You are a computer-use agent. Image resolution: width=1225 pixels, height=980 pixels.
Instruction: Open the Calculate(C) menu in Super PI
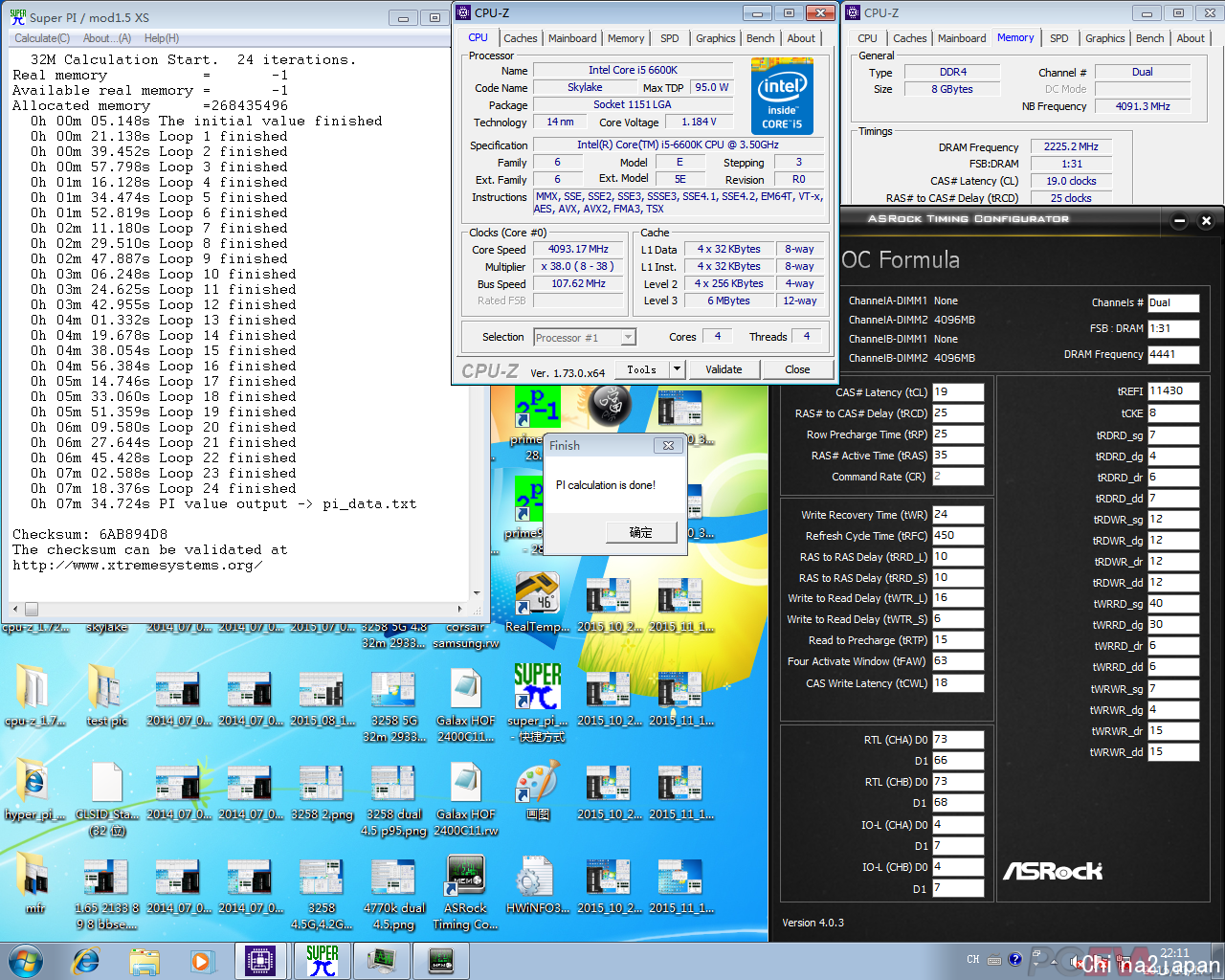(x=42, y=38)
